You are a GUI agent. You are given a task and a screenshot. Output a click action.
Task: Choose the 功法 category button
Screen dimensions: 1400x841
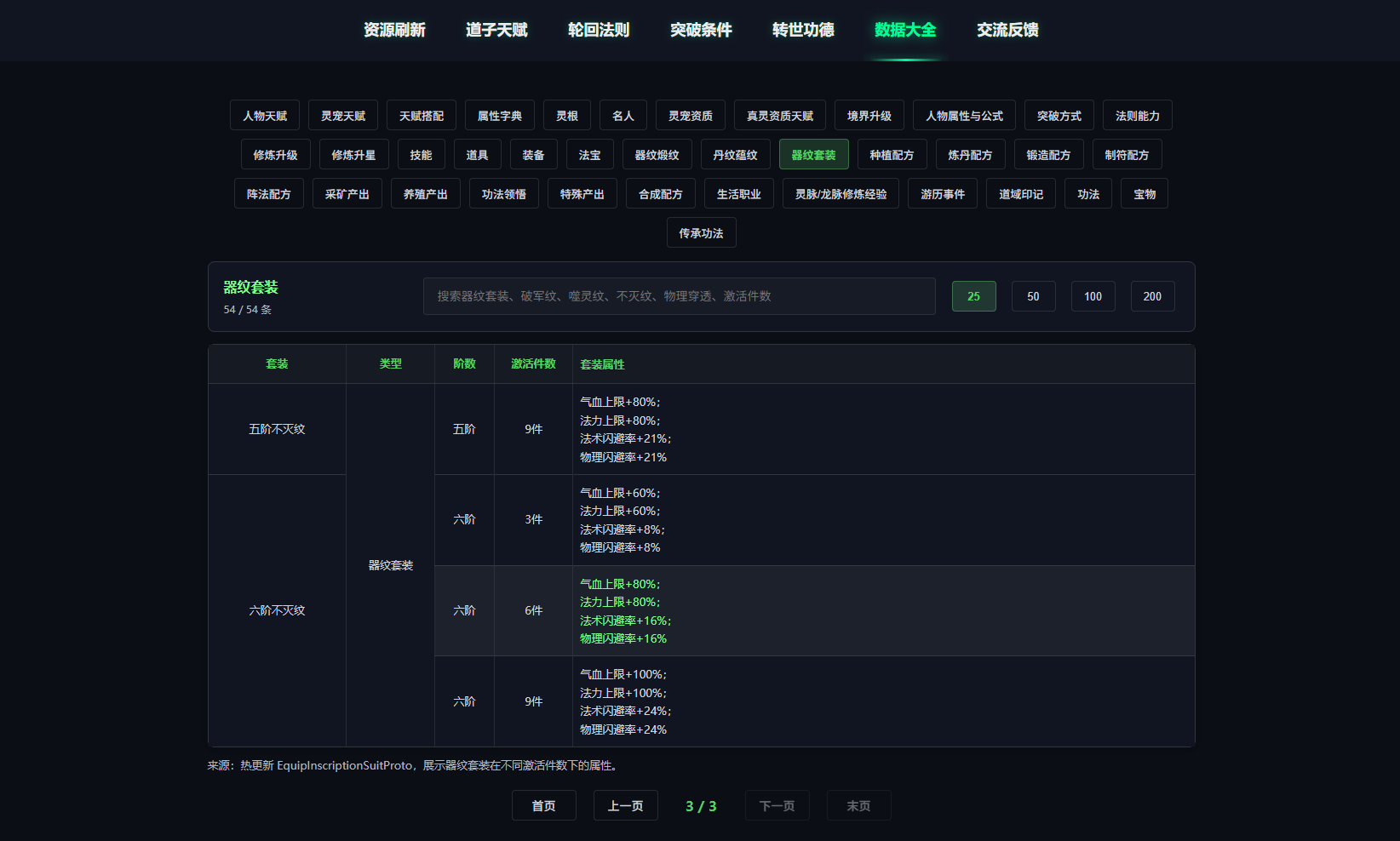[1088, 194]
